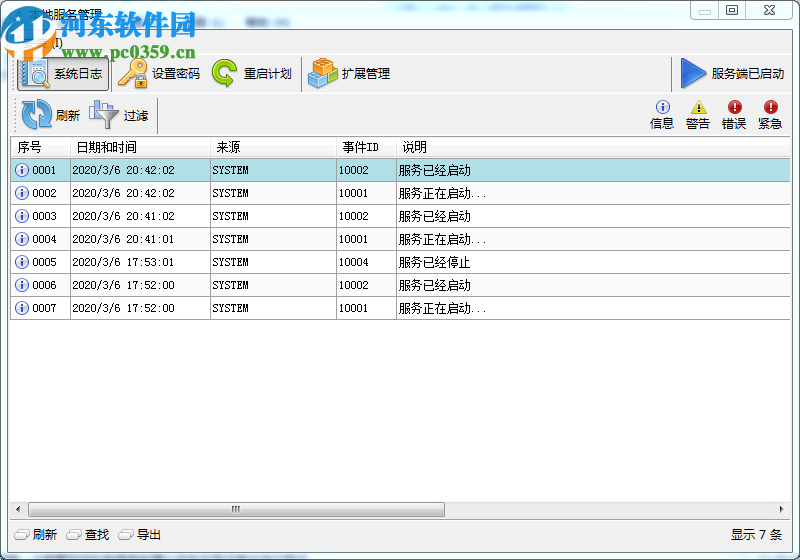Screen dimensions: 800x560
Task: Click 服务正在启动... in row 0004
Action: coord(442,239)
